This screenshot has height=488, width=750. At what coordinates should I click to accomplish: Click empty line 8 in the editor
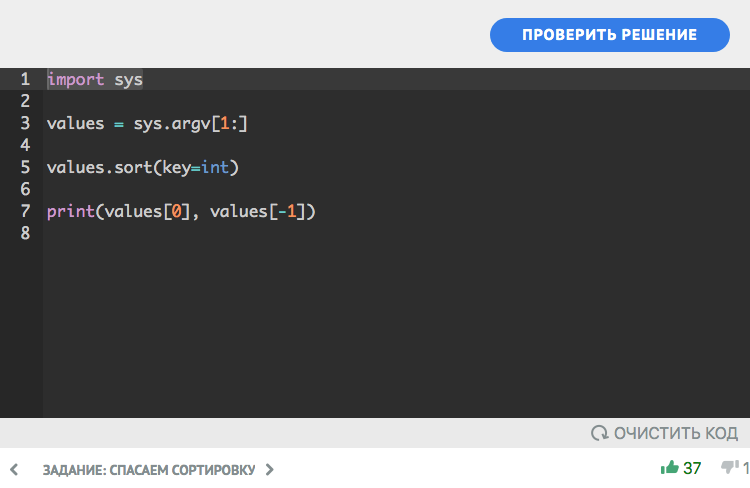396,233
